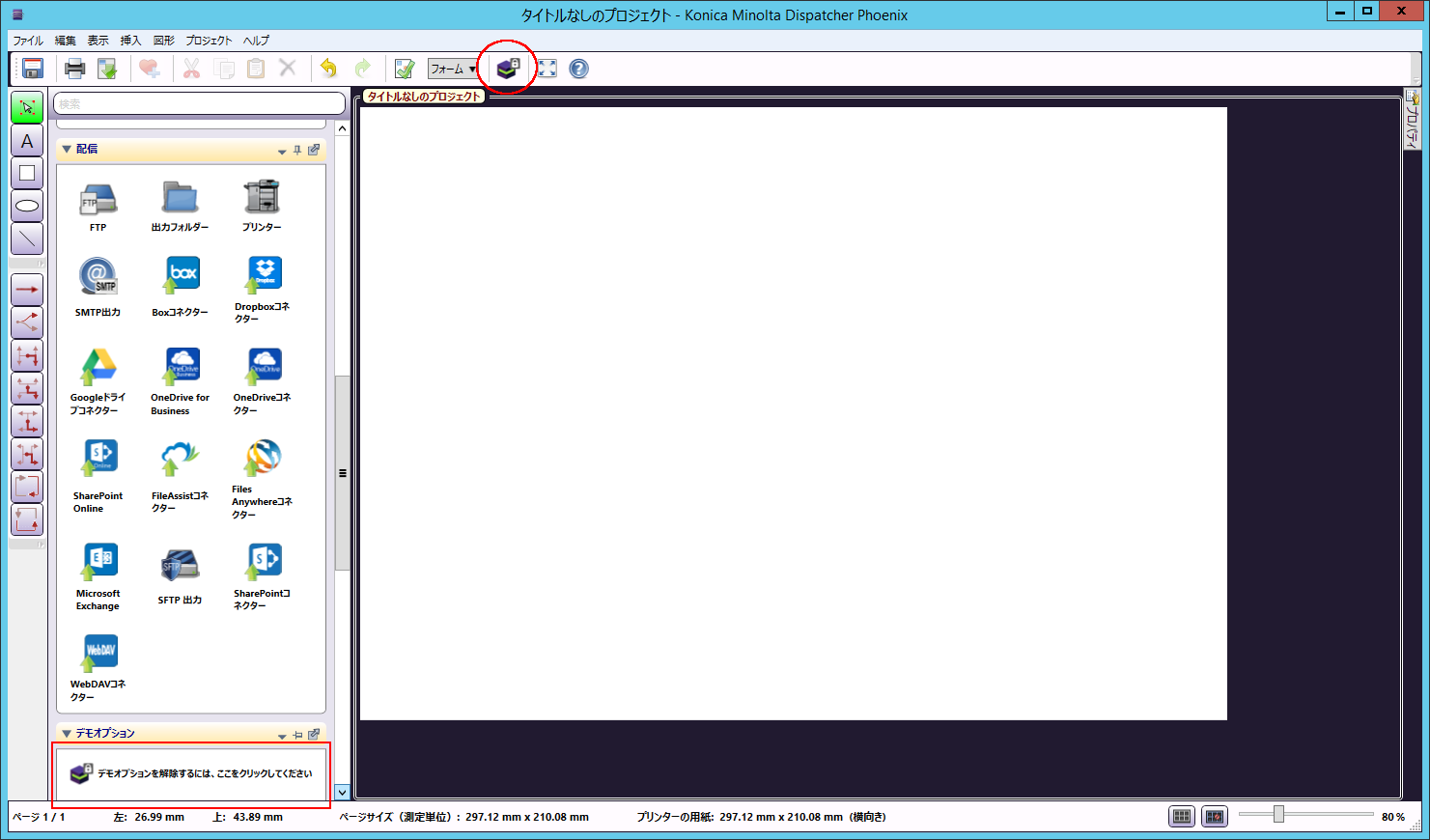Add FTP distribution node
Viewport: 1430px width, 840px height.
tap(98, 208)
